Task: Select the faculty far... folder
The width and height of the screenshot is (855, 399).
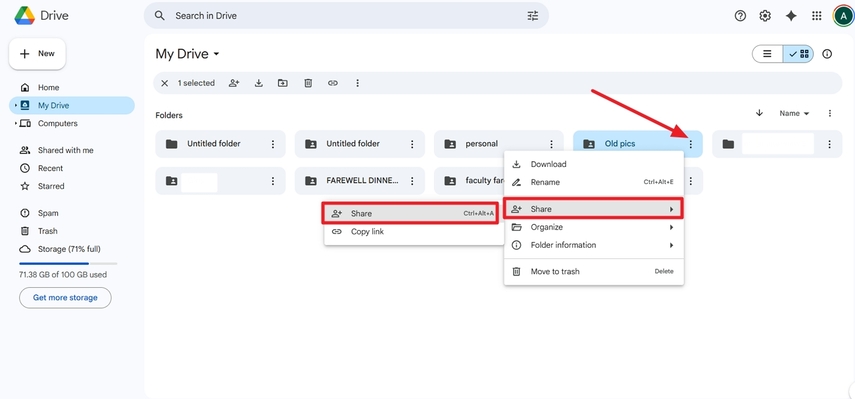Action: click(469, 180)
